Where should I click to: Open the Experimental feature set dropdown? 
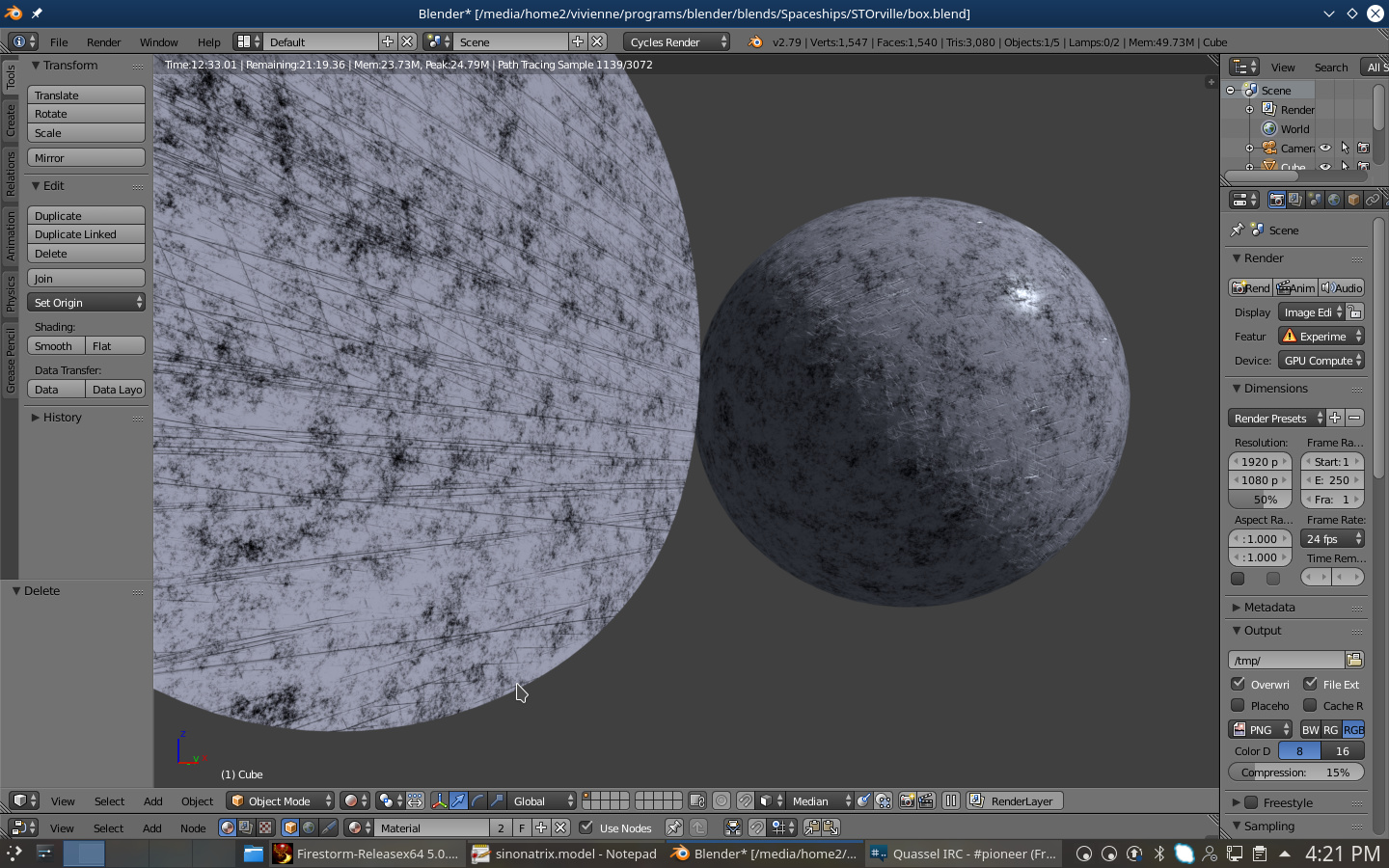[1321, 336]
